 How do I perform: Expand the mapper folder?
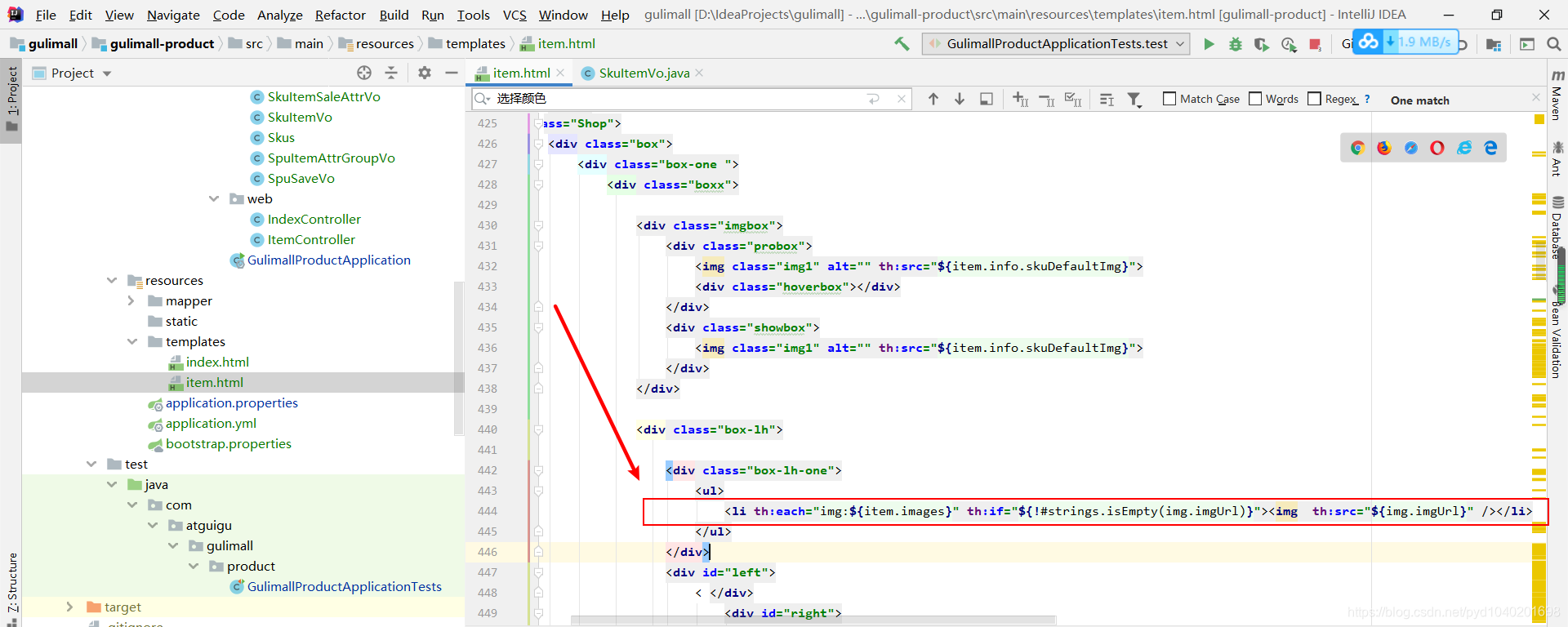132,301
